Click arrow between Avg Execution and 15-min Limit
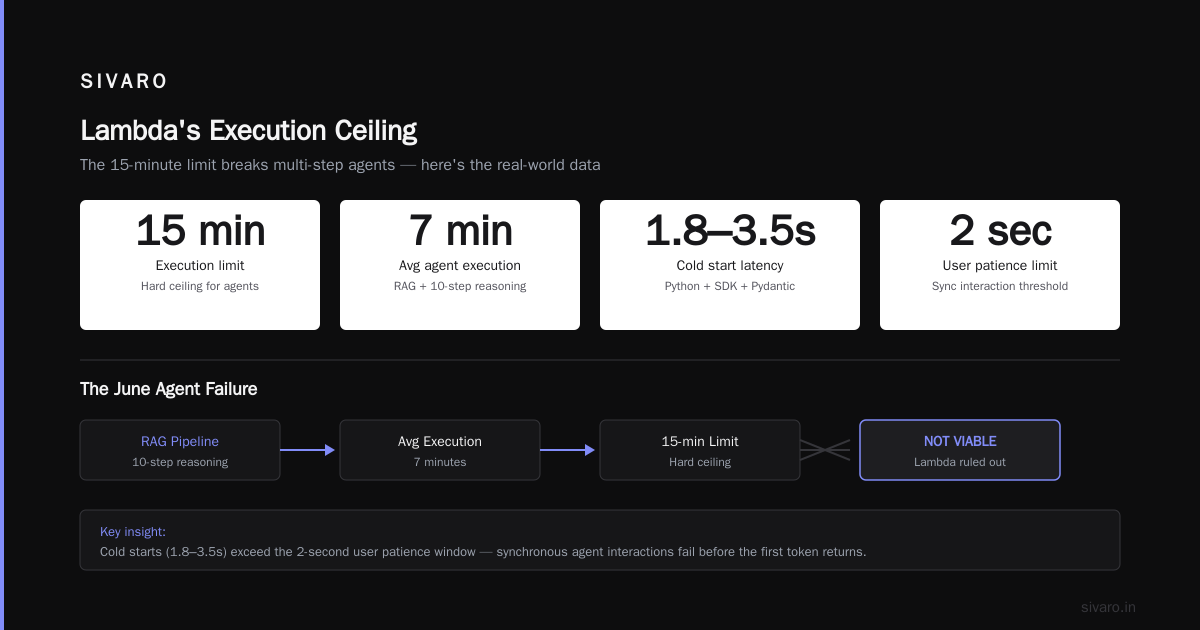This screenshot has width=1200, height=630. [x=568, y=450]
